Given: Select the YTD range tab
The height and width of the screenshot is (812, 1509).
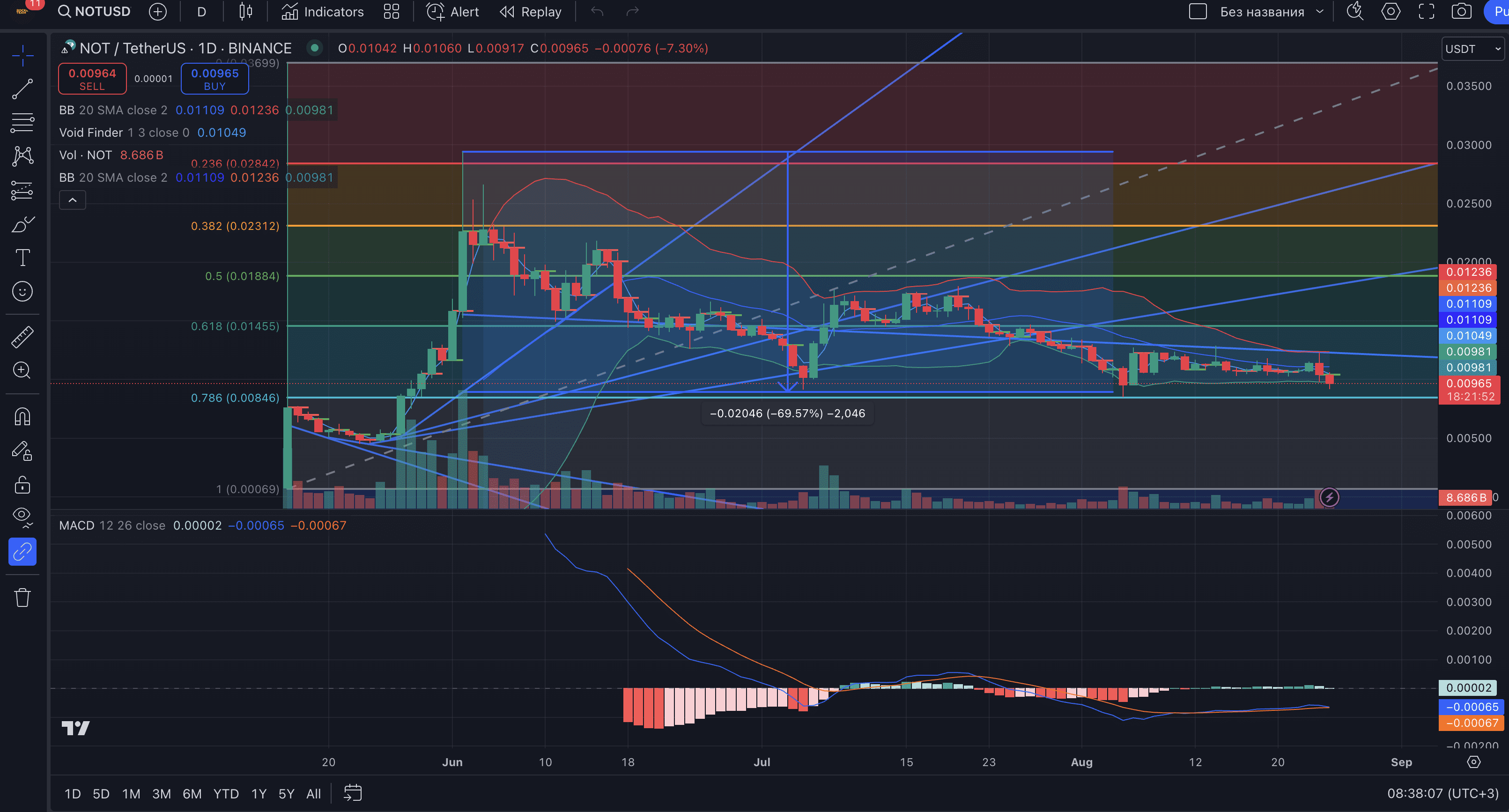Looking at the screenshot, I should pos(226,794).
